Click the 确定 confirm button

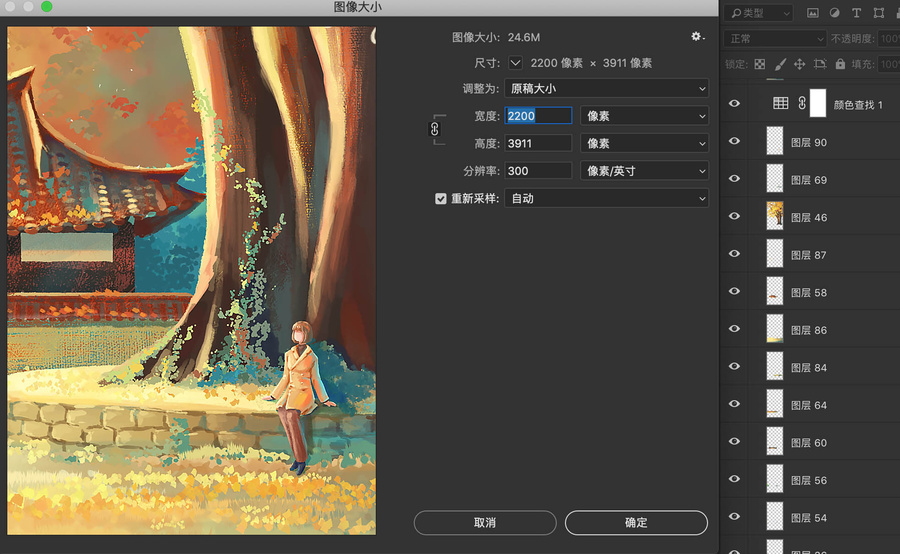point(636,522)
